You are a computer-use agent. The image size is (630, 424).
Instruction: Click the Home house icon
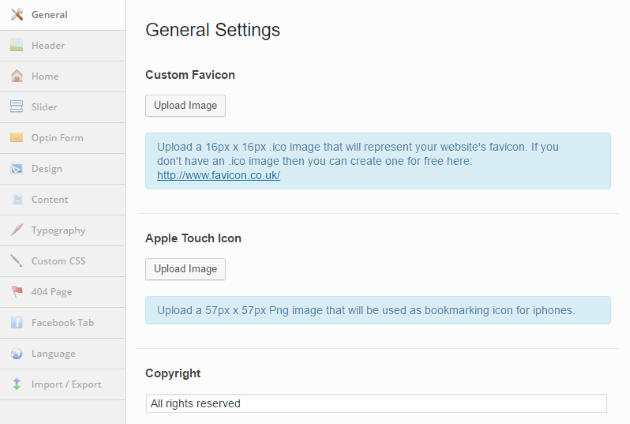16,76
